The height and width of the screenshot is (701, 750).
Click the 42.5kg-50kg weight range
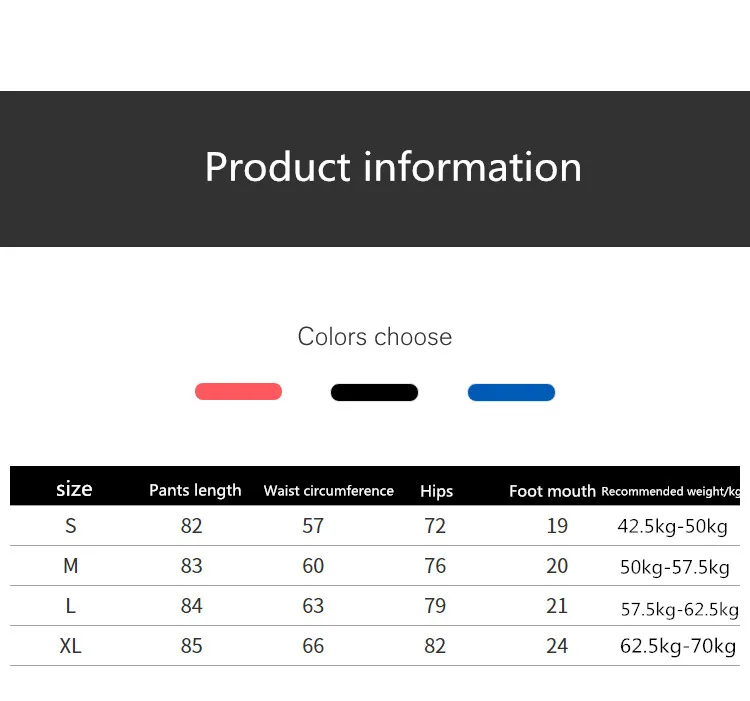point(672,527)
